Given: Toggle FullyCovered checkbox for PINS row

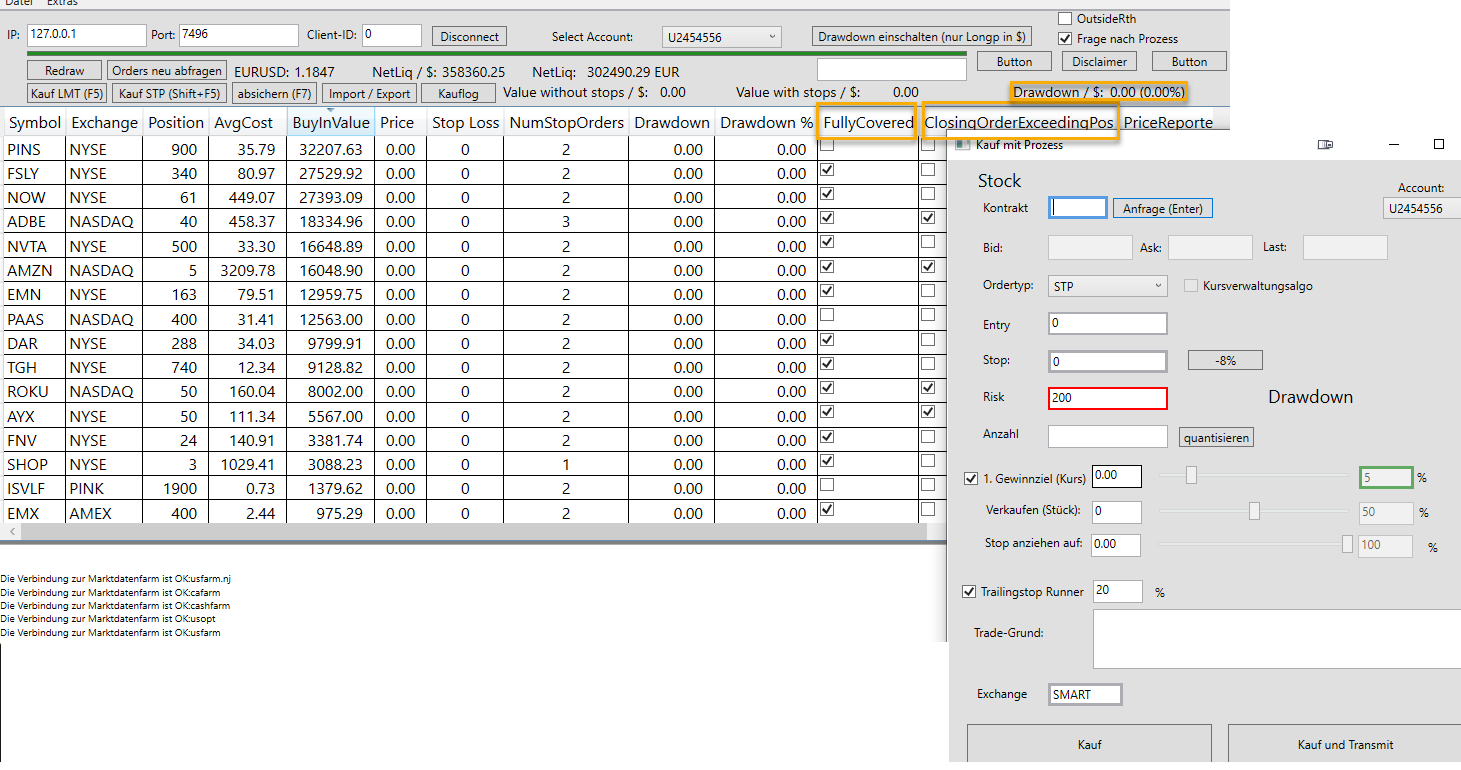Looking at the screenshot, I should tap(827, 146).
